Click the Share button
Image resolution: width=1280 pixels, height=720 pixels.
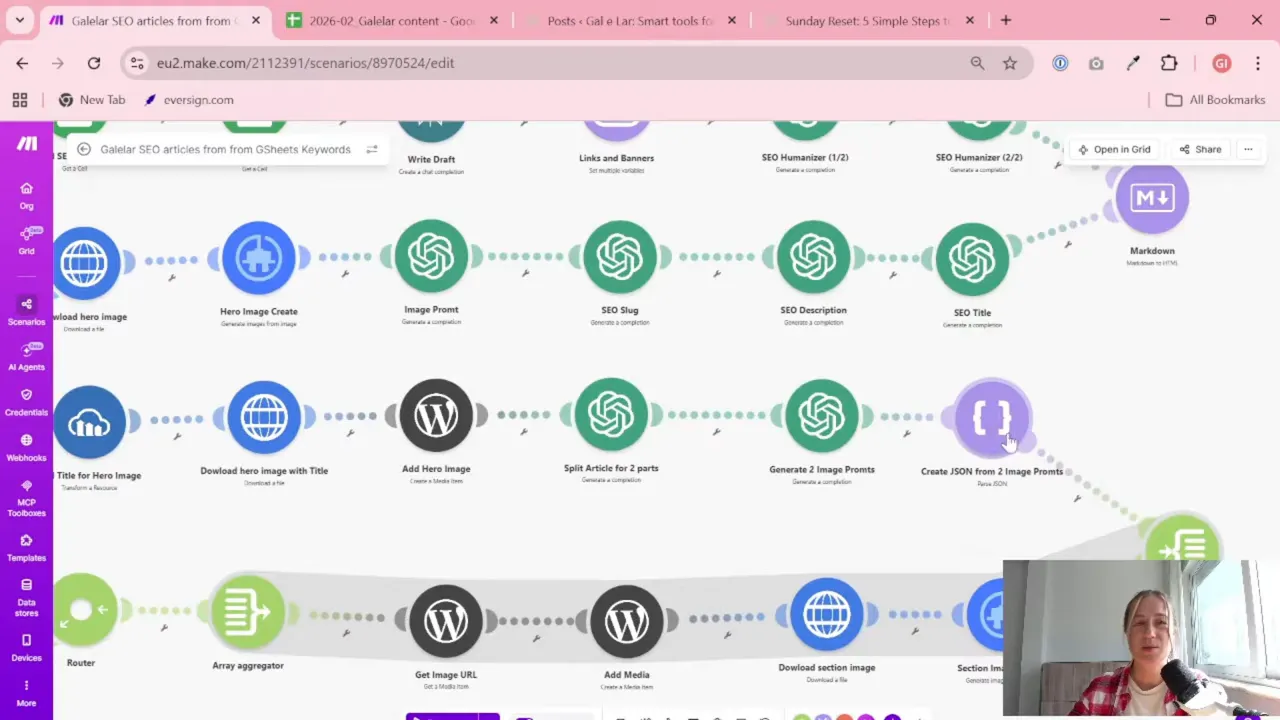[1200, 149]
